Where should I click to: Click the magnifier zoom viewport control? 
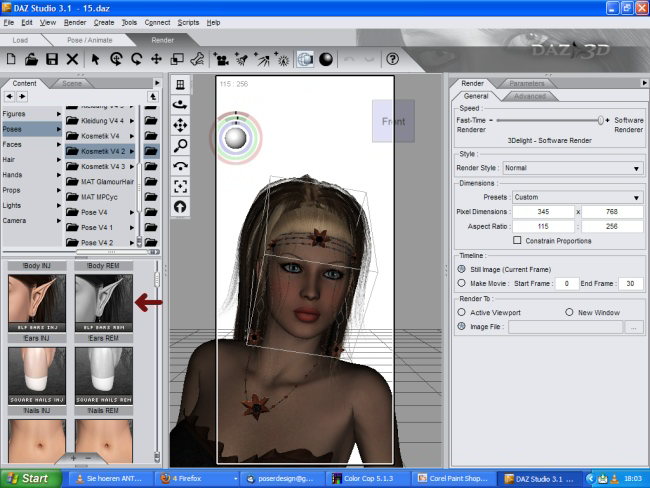(x=180, y=146)
